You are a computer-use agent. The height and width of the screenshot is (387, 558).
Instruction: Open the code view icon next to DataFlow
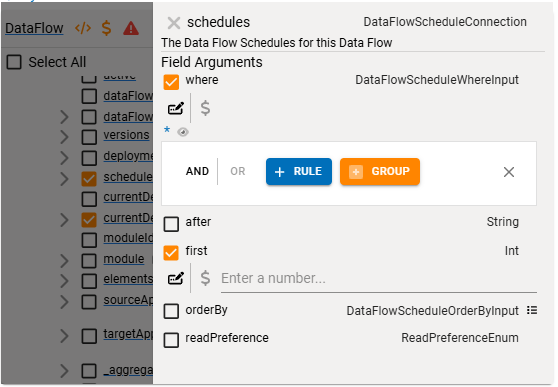coord(83,28)
